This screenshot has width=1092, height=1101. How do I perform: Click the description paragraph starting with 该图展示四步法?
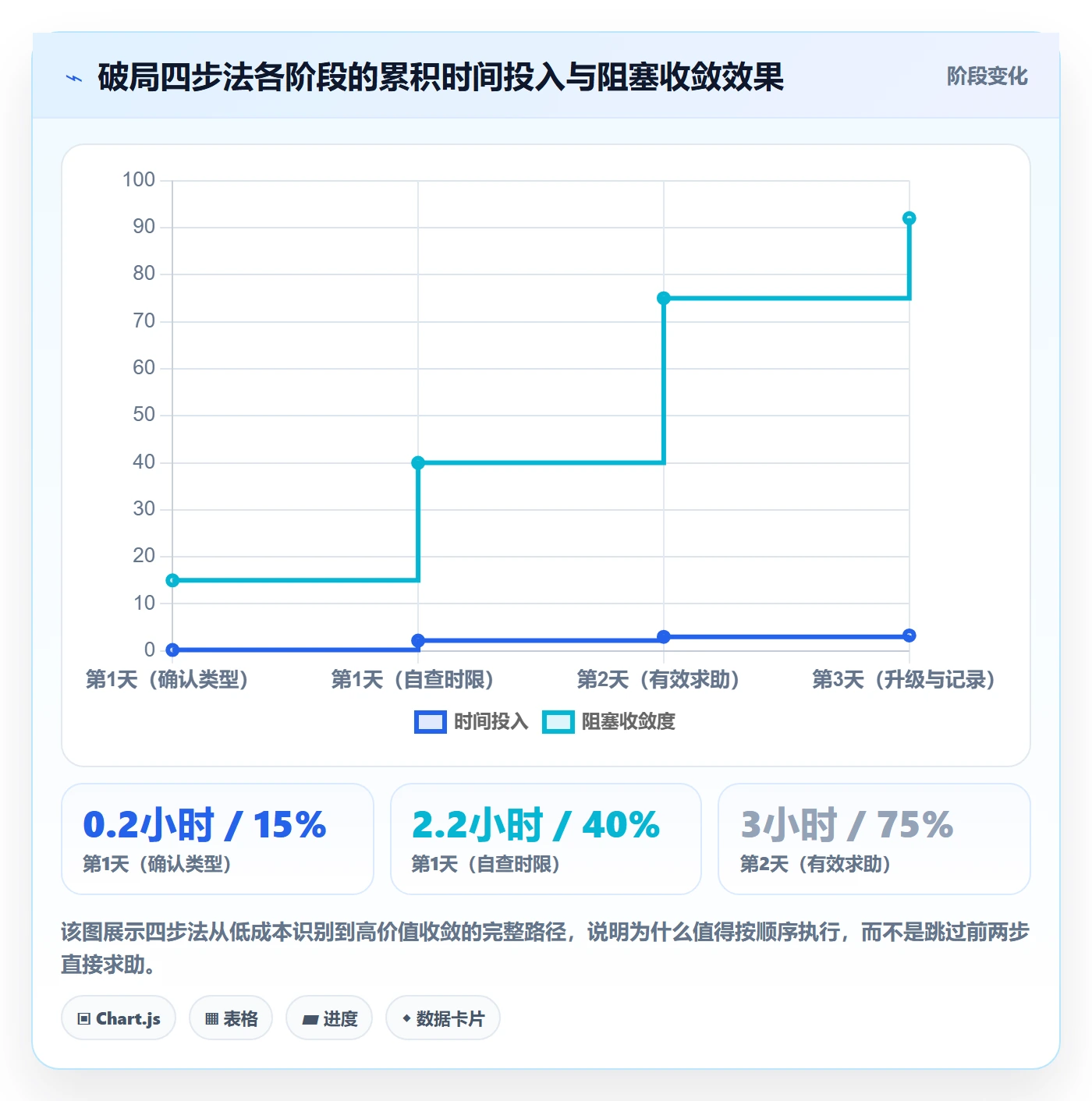(x=545, y=947)
